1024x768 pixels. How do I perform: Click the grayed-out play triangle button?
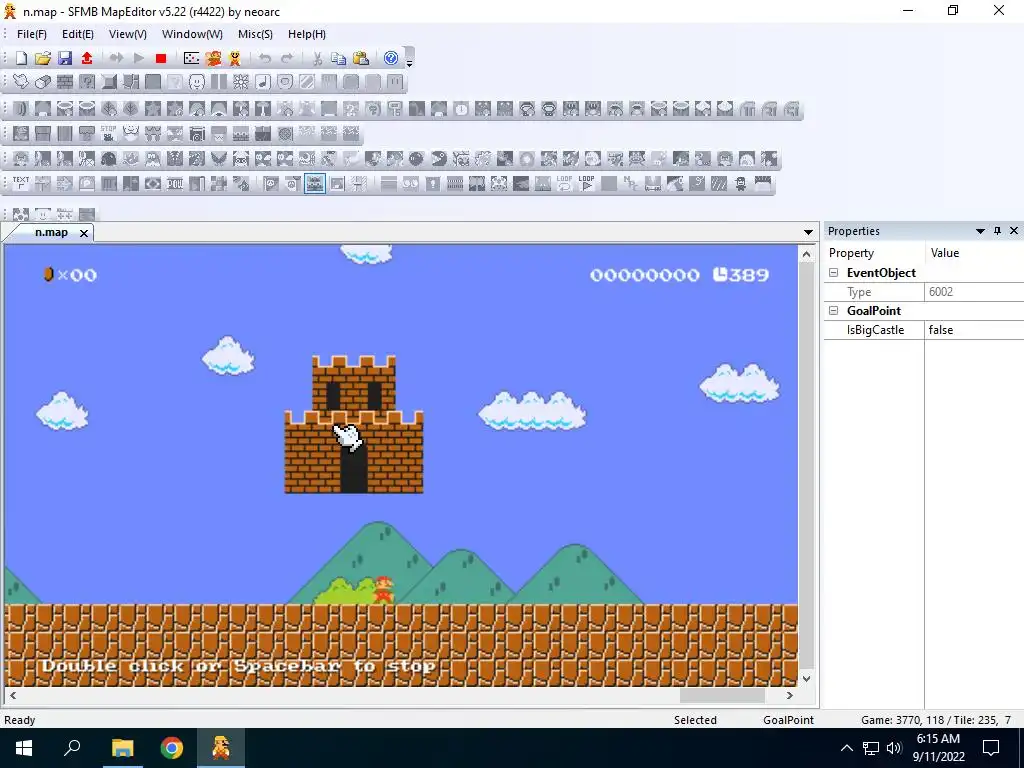[138, 58]
